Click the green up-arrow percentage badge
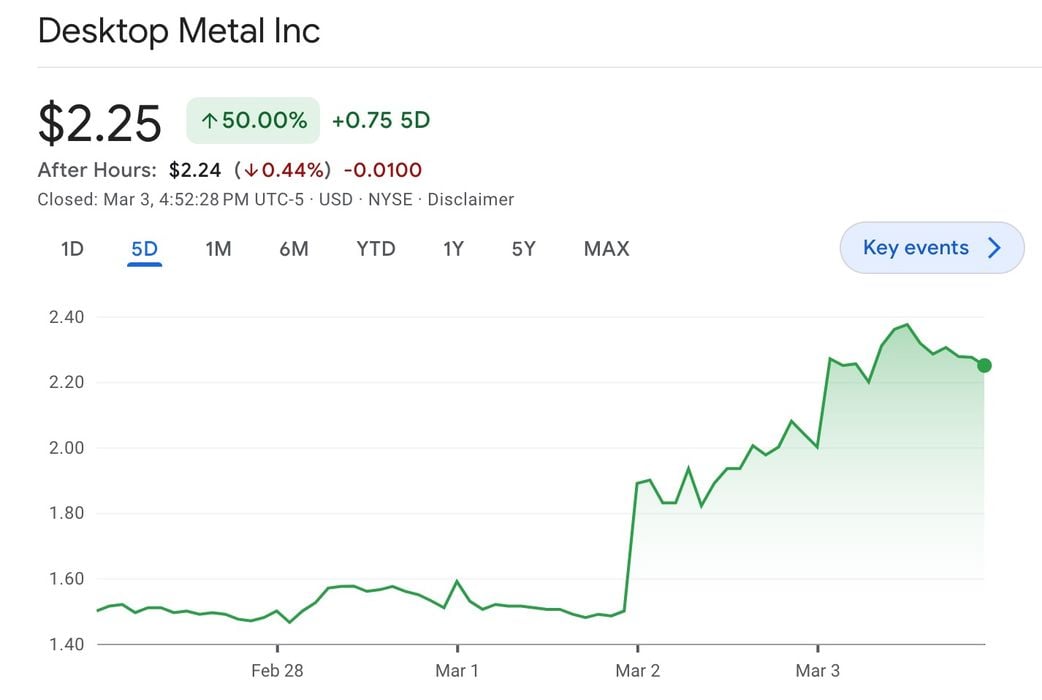The image size is (1042, 700). [x=253, y=121]
